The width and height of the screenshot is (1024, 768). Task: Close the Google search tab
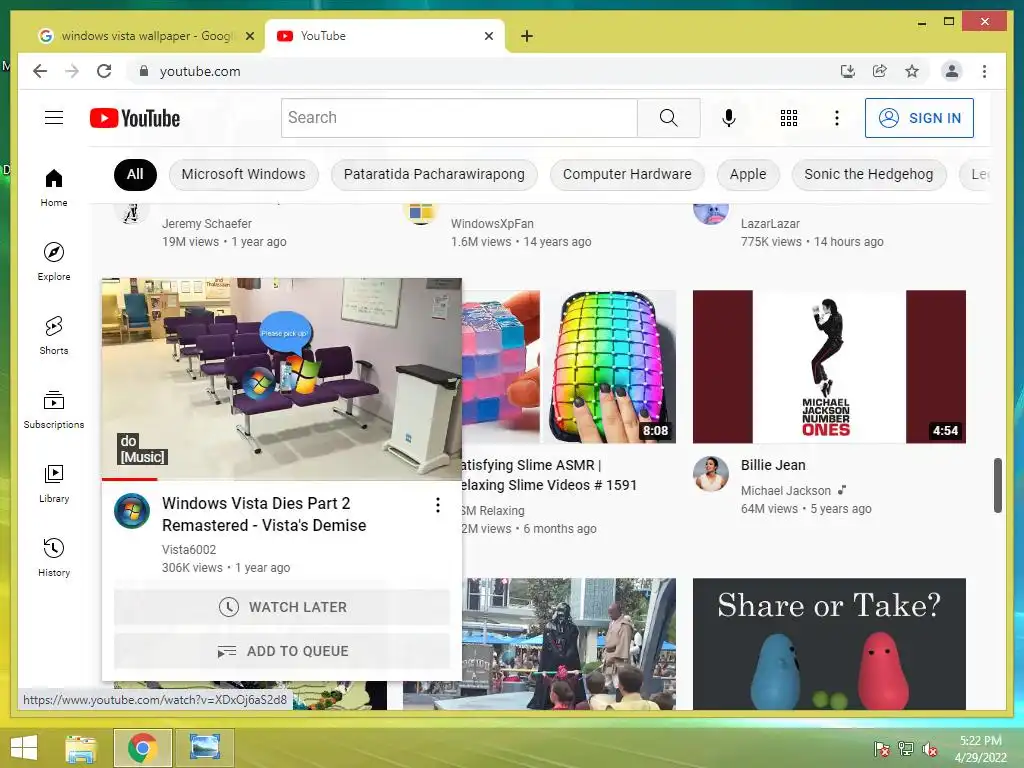pos(249,36)
